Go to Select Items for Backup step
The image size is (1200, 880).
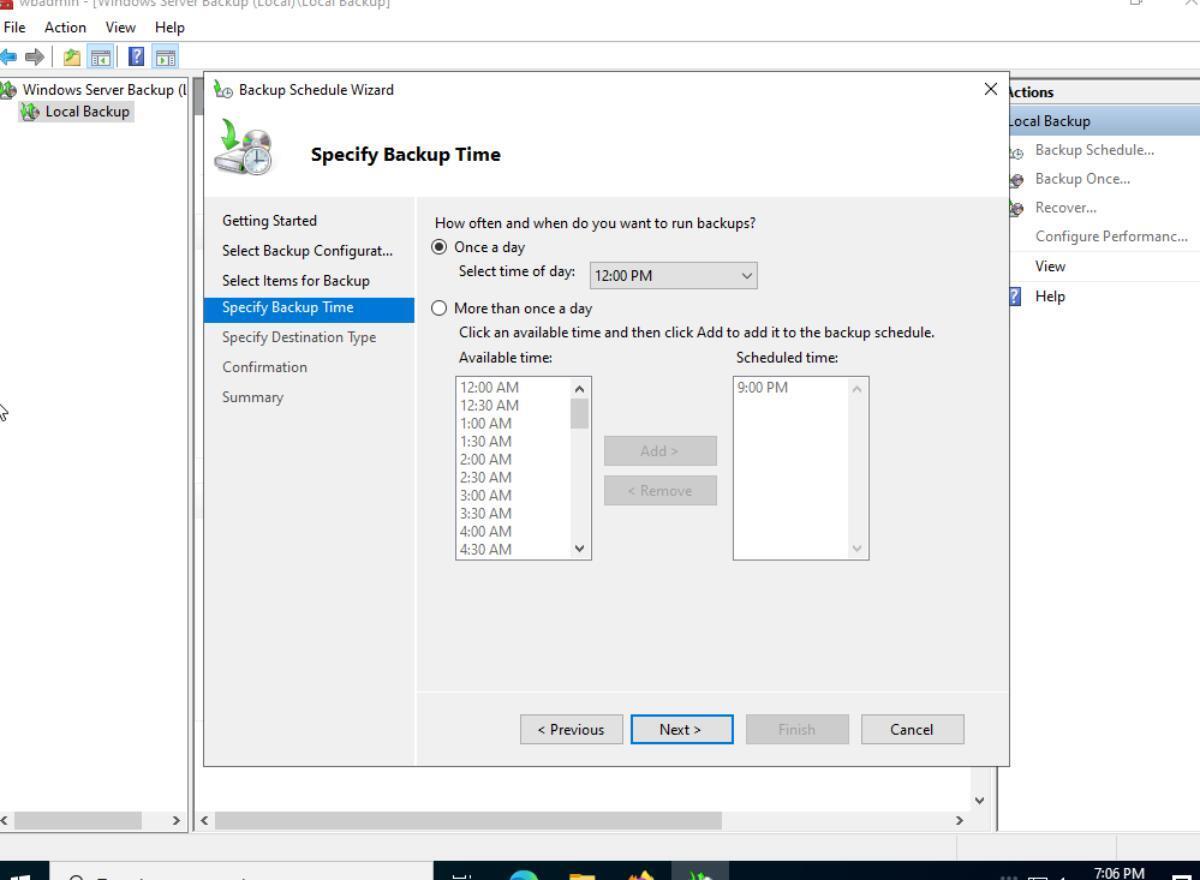295,280
